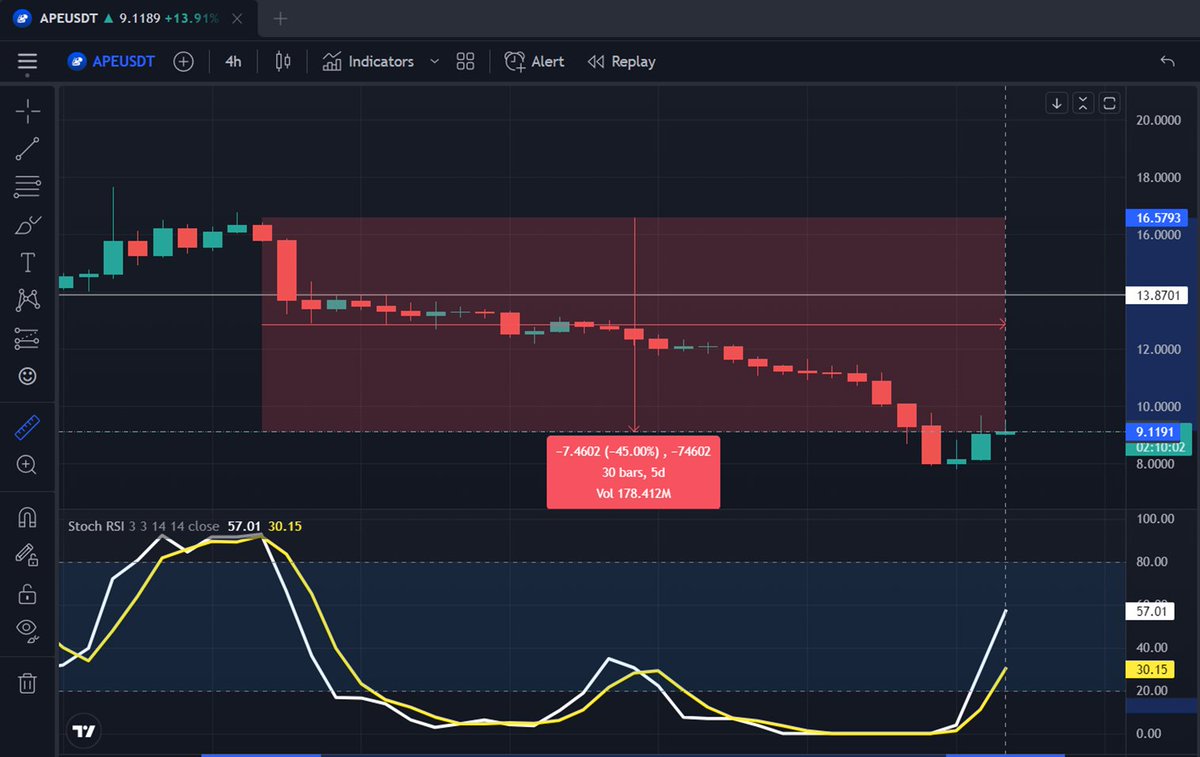Viewport: 1200px width, 757px height.
Task: Click the APEUSDT symbol search button
Action: (111, 61)
